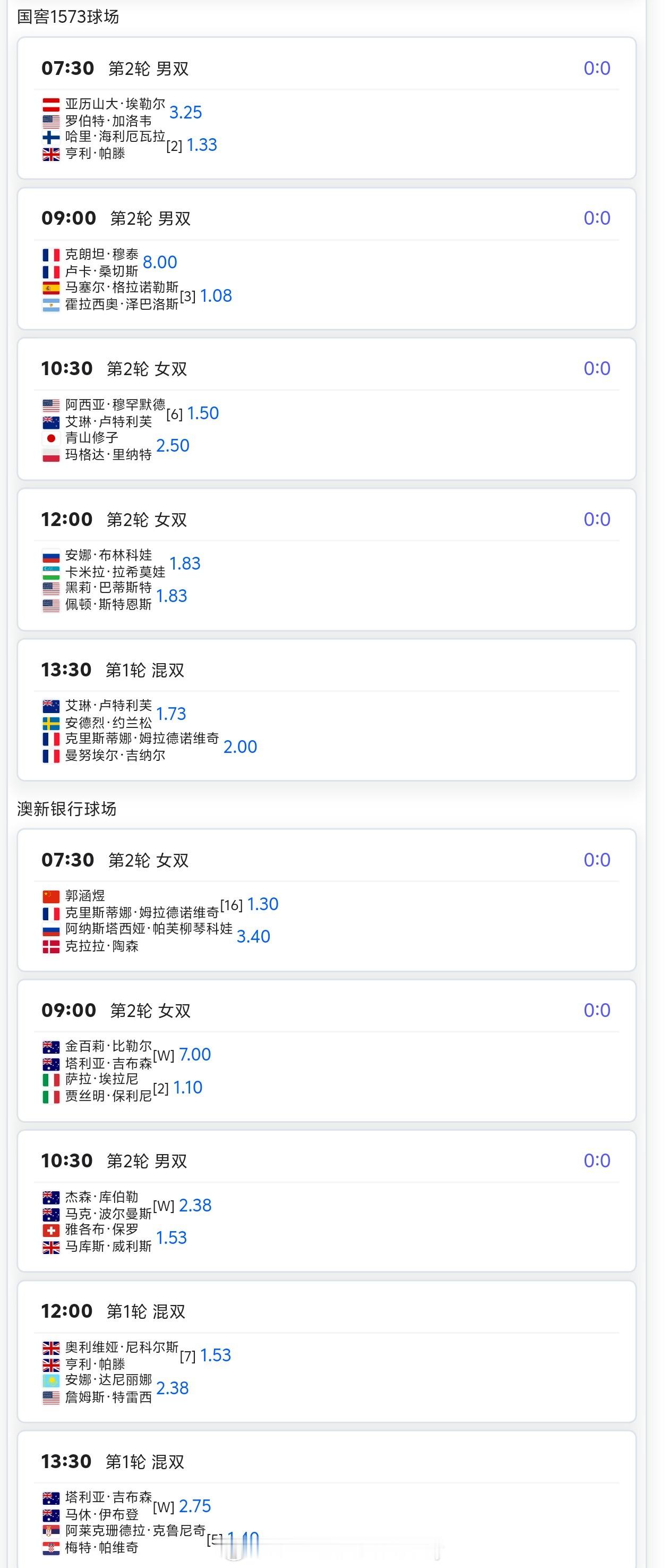Open the 12:00 第2轮 女双 match card header
669x1568 pixels.
[146, 519]
